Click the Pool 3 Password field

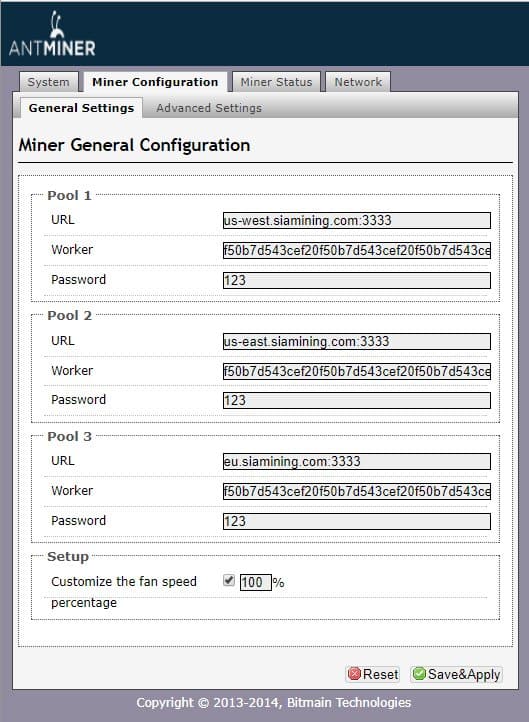357,521
